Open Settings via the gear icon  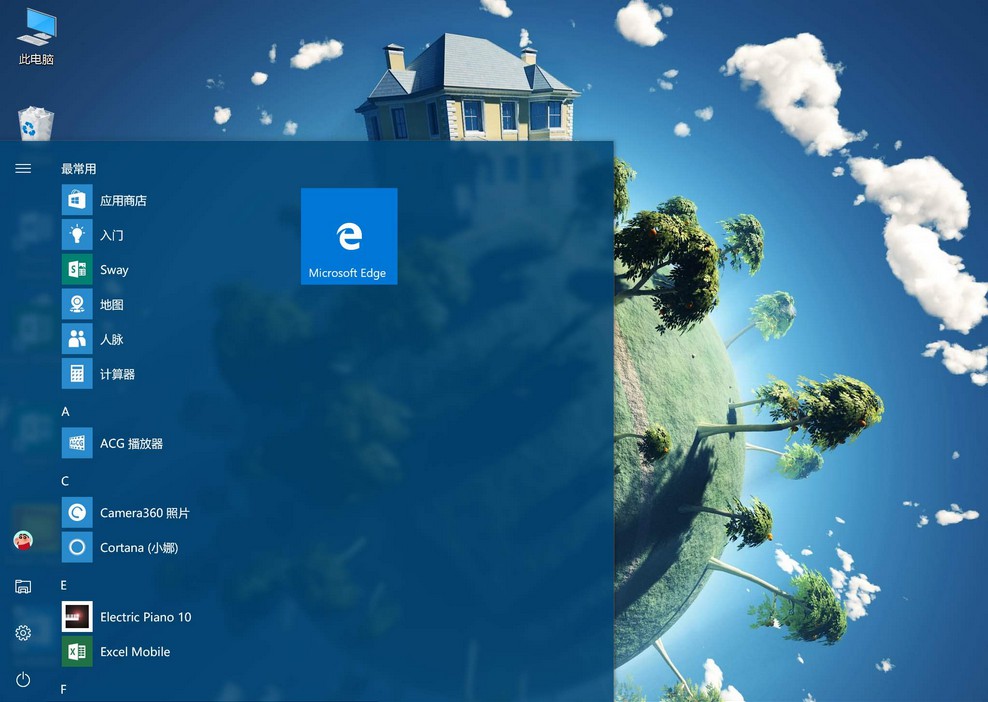[x=23, y=633]
